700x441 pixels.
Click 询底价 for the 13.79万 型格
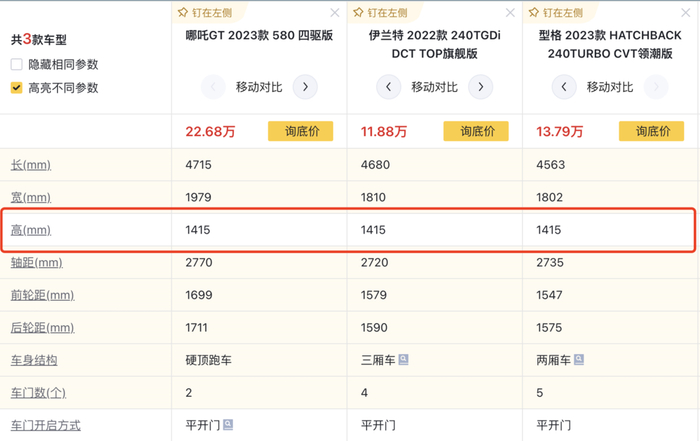652,131
